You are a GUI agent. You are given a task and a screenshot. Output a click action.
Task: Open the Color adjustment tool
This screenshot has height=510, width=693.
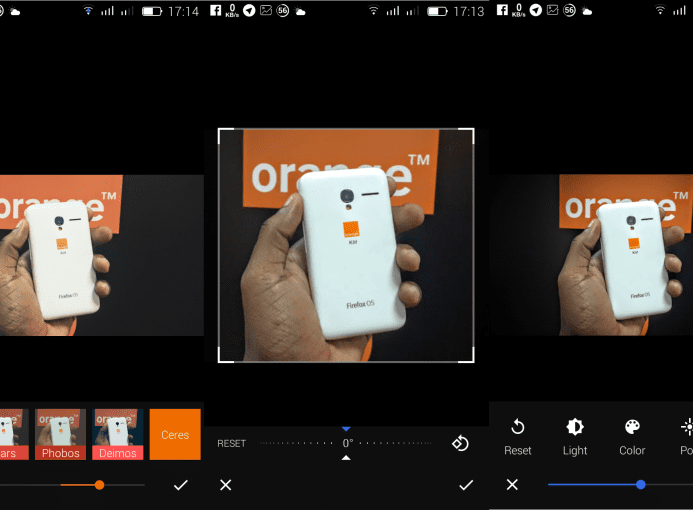tap(632, 437)
